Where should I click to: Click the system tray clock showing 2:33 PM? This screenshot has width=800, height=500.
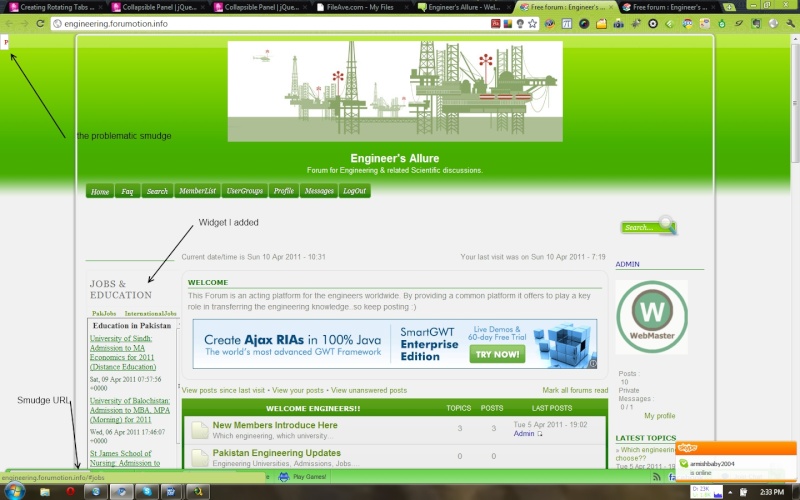pos(771,492)
